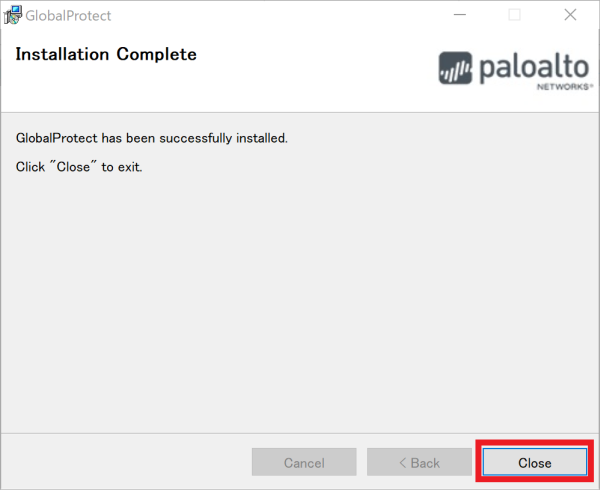Viewport: 600px width, 490px height.
Task: Click the "Installation Complete" heading
Action: tap(106, 54)
